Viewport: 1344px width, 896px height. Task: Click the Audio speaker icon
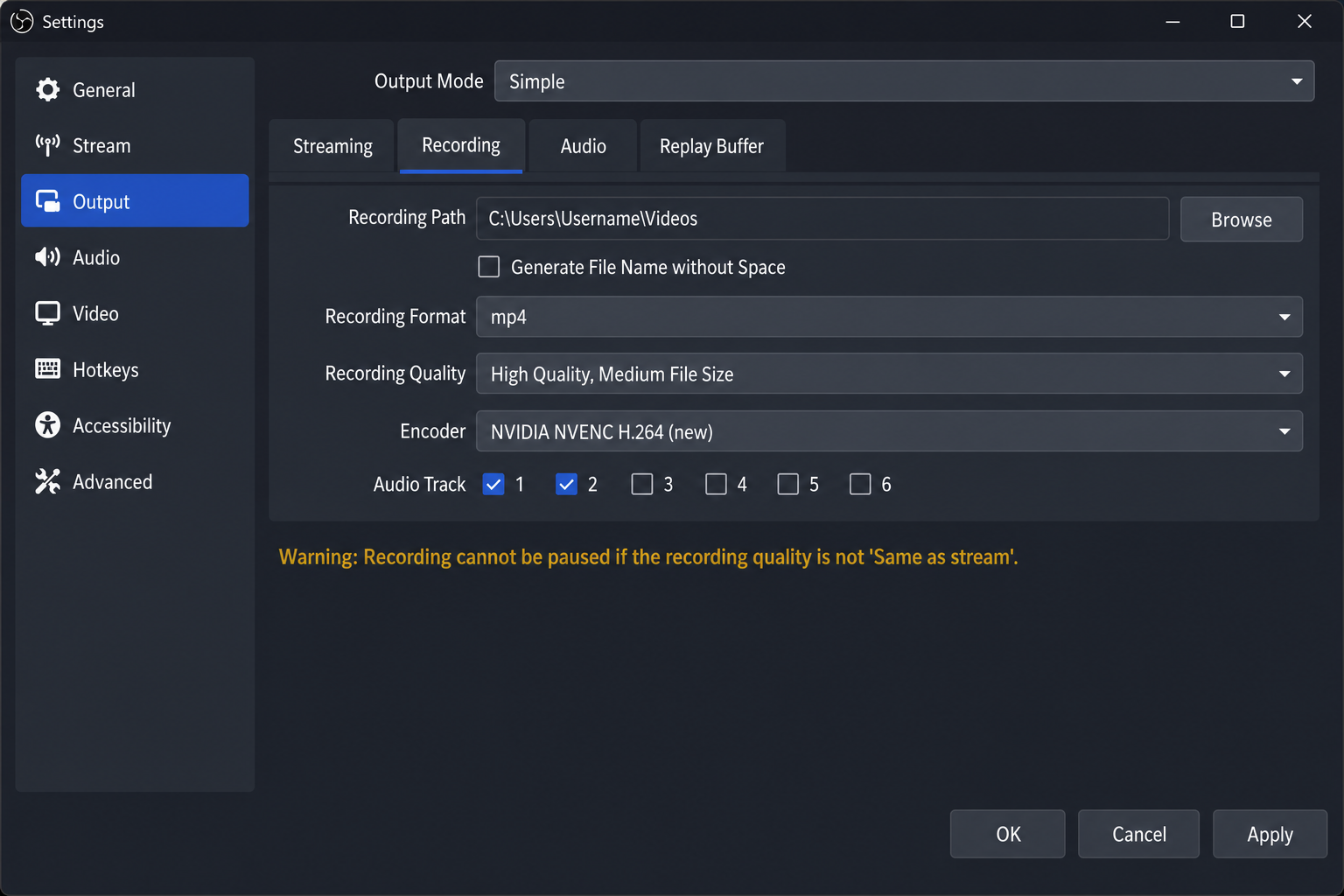47,257
